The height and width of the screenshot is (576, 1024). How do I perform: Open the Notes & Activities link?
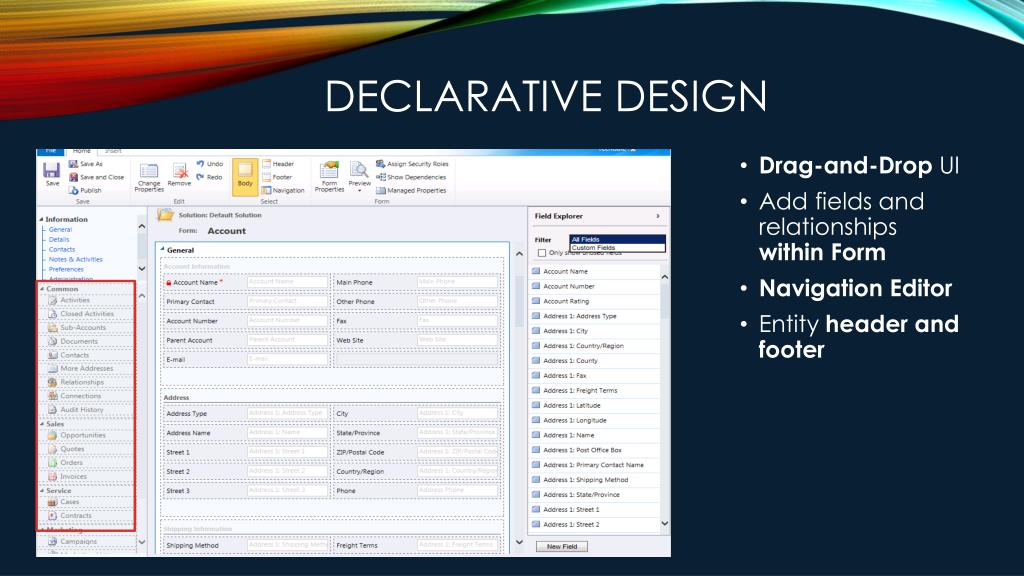[75, 259]
